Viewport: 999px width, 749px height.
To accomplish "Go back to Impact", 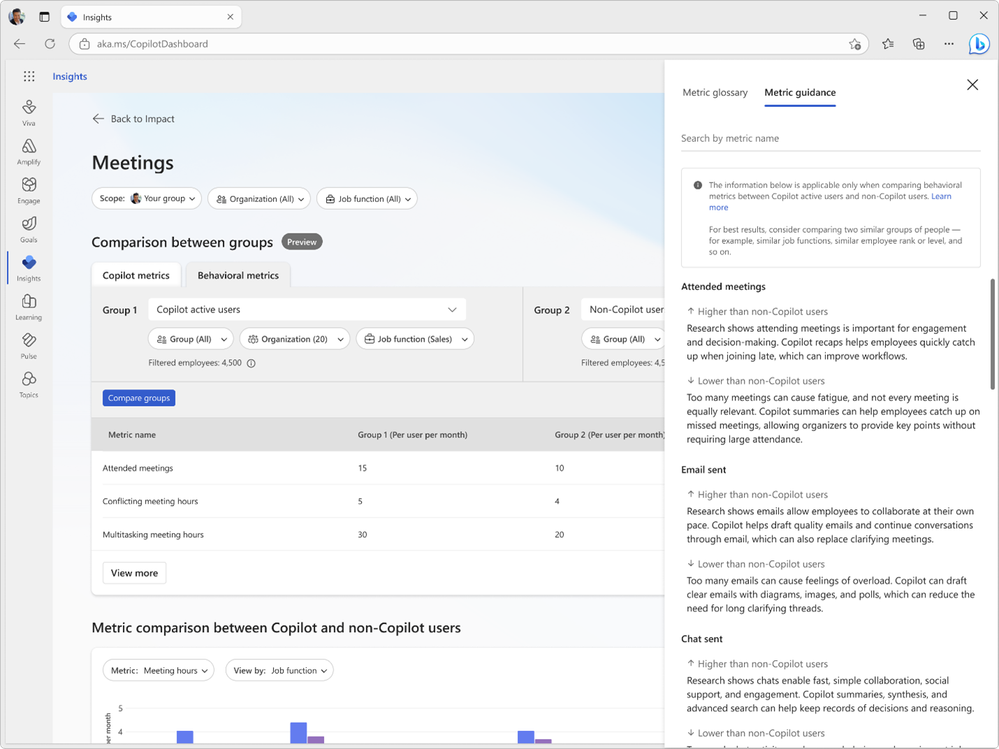I will coord(133,118).
